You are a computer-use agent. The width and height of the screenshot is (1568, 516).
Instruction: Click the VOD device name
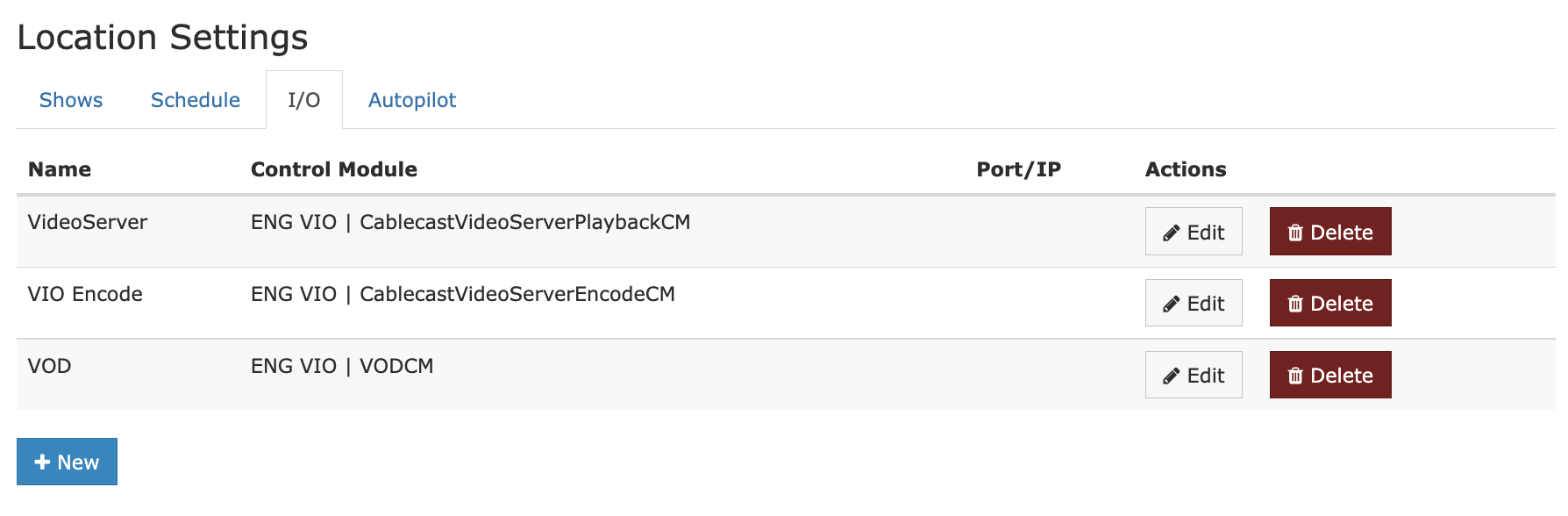[49, 366]
